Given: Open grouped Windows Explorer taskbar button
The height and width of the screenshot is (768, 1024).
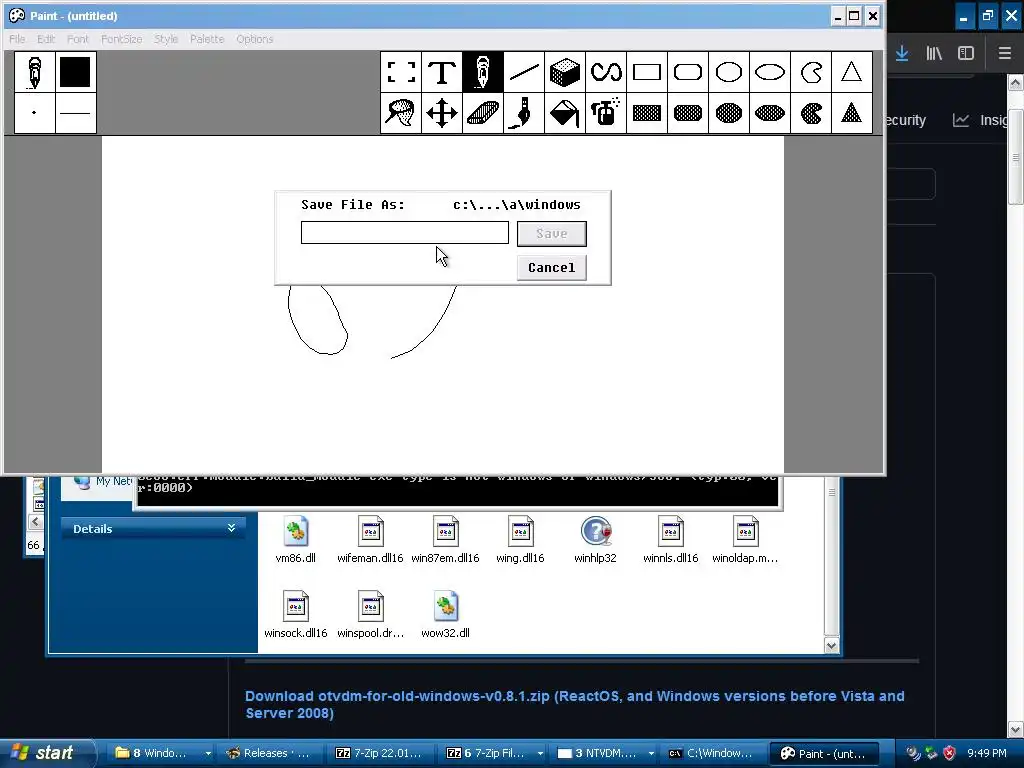Looking at the screenshot, I should tap(162, 753).
